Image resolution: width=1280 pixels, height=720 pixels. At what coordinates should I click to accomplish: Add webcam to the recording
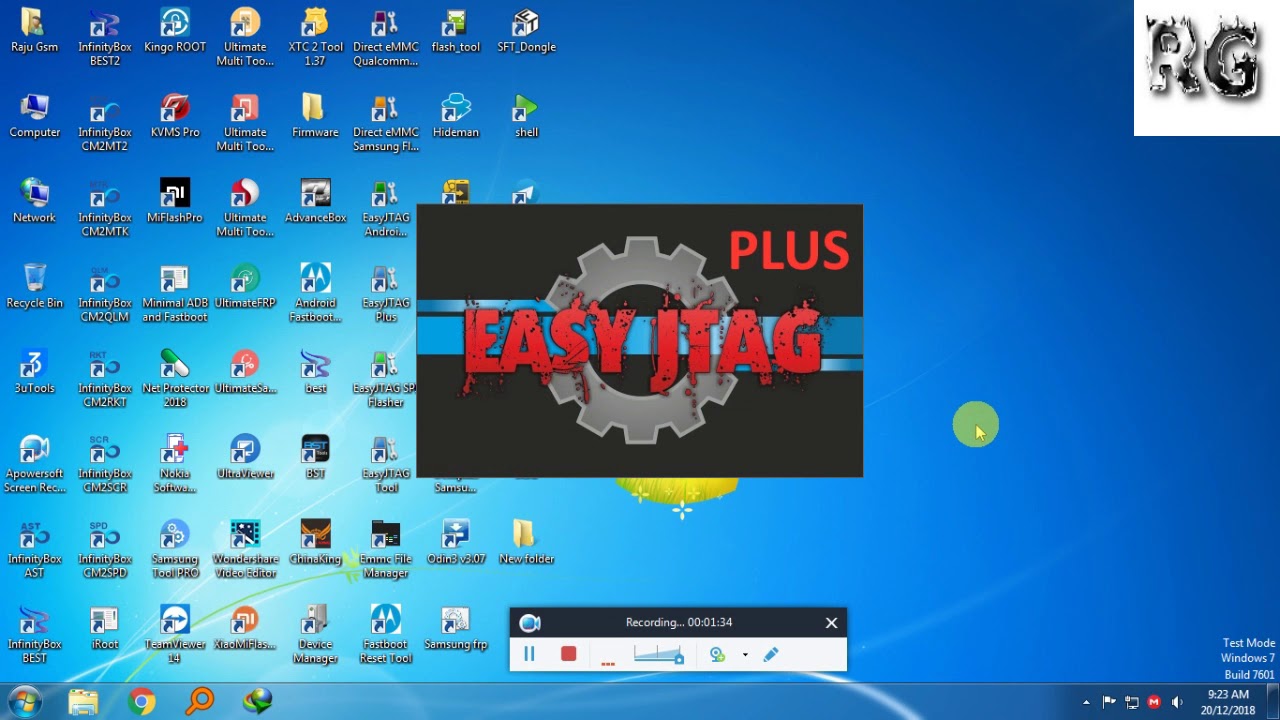(717, 654)
